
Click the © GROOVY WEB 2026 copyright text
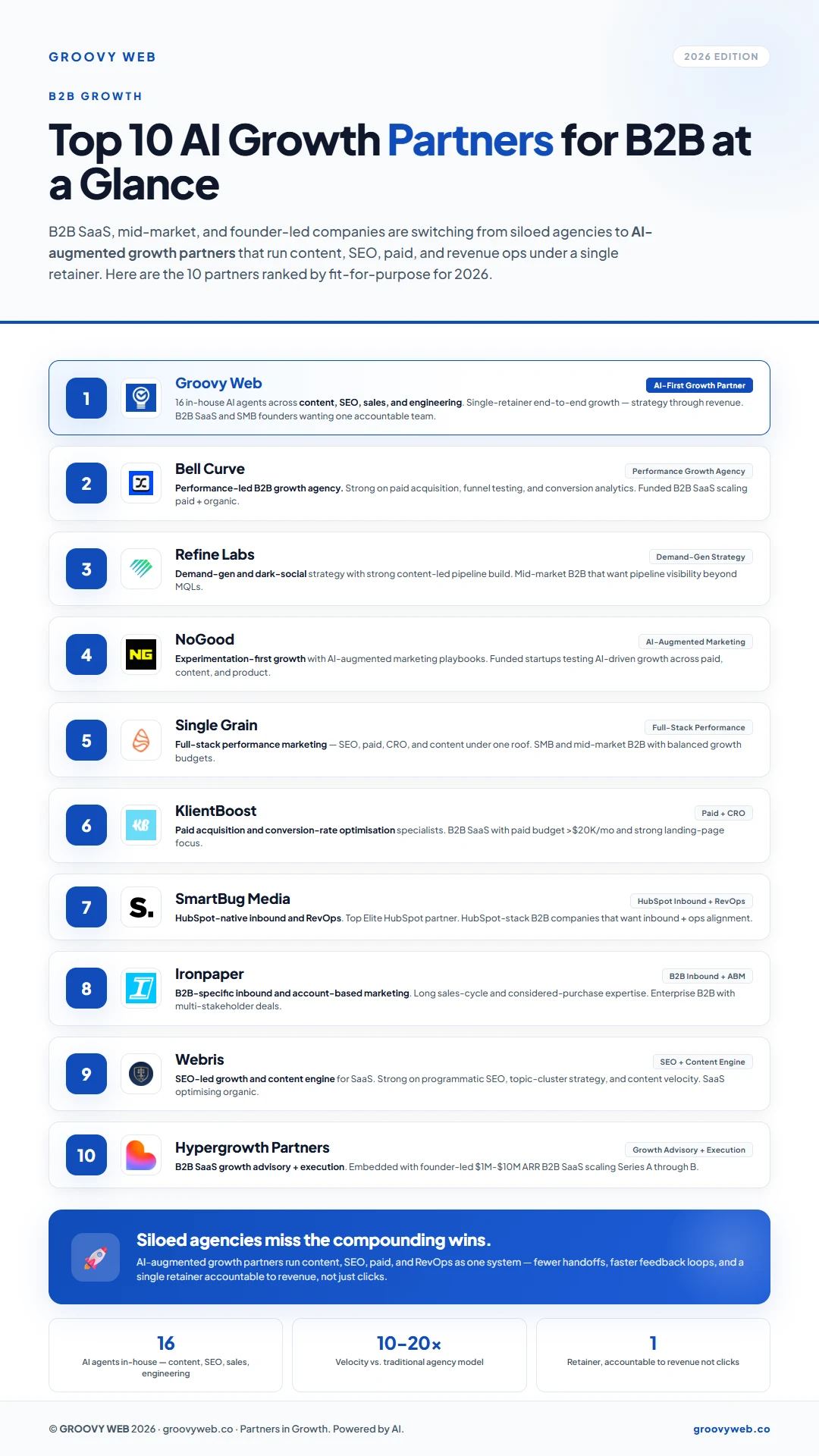pos(102,1429)
